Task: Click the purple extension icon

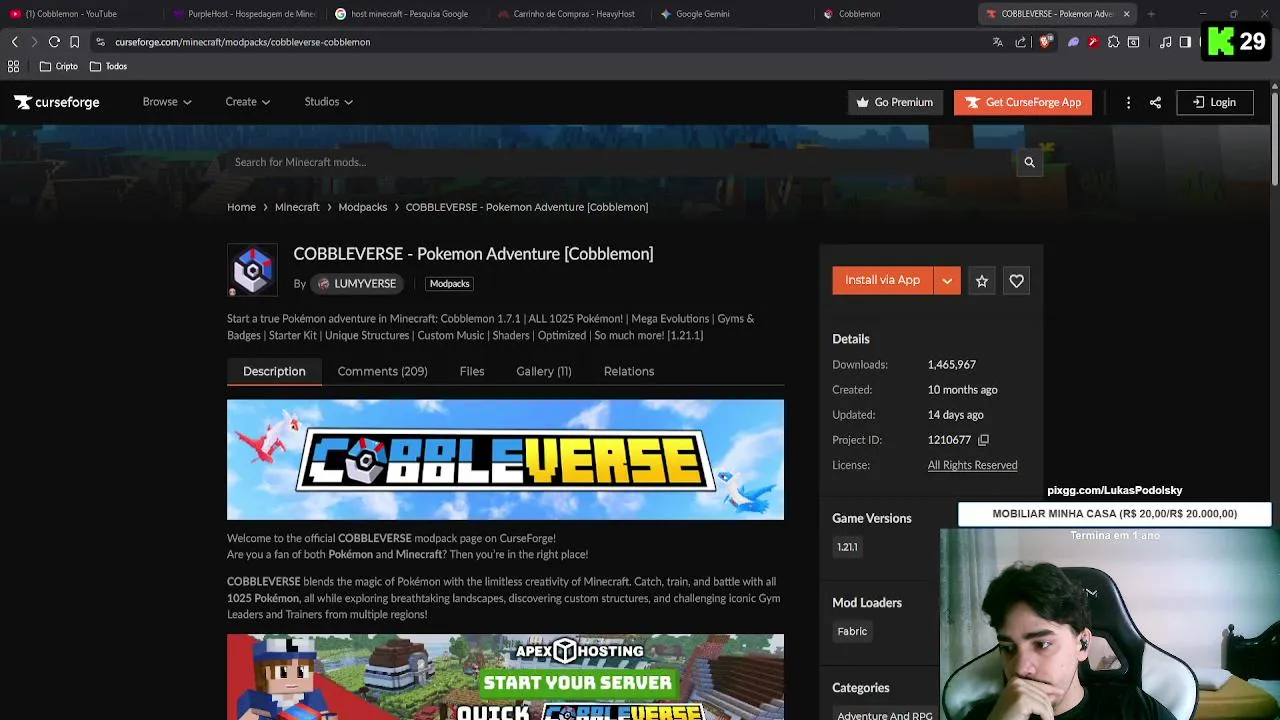Action: tap(1073, 42)
